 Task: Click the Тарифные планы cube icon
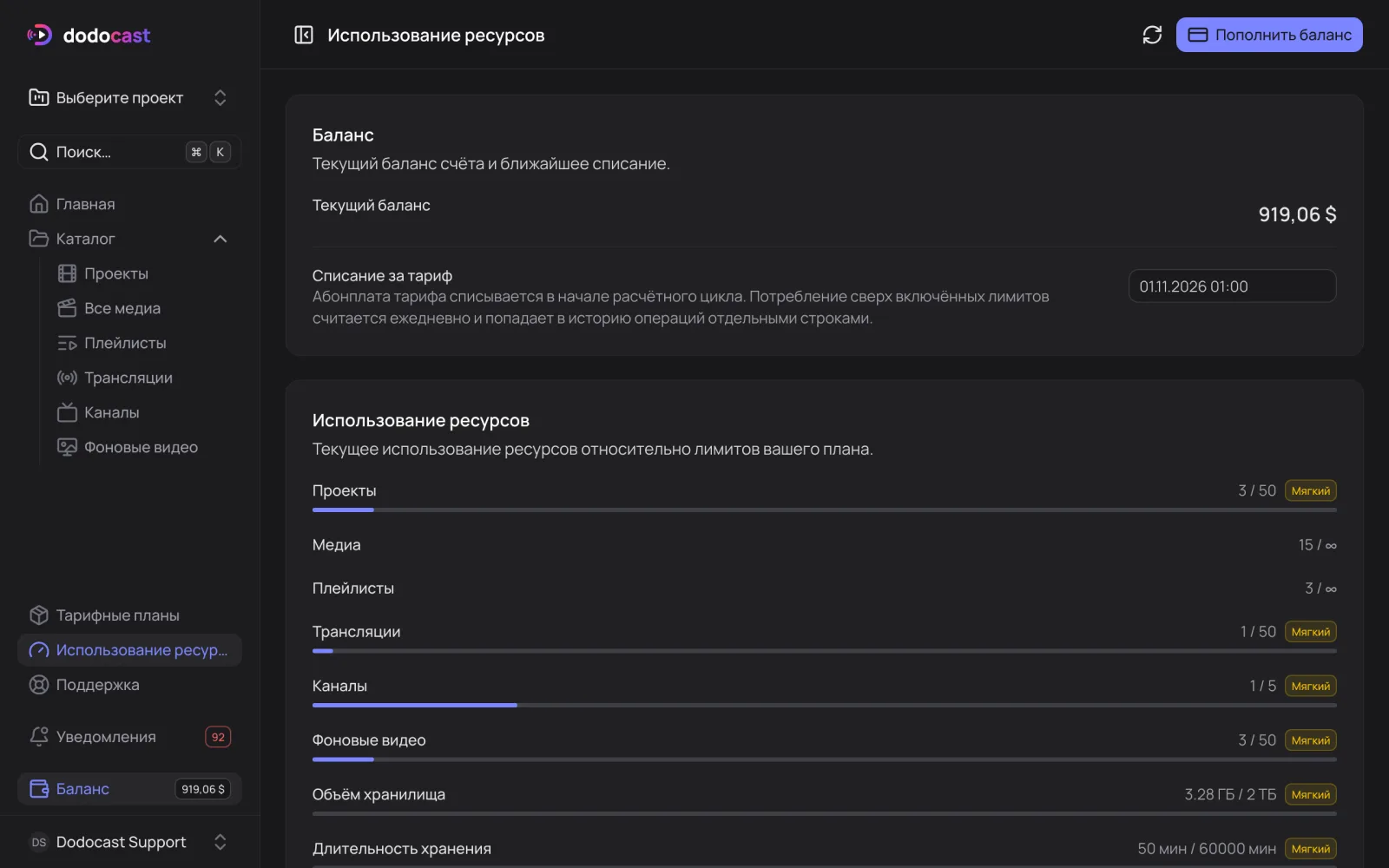pos(39,615)
